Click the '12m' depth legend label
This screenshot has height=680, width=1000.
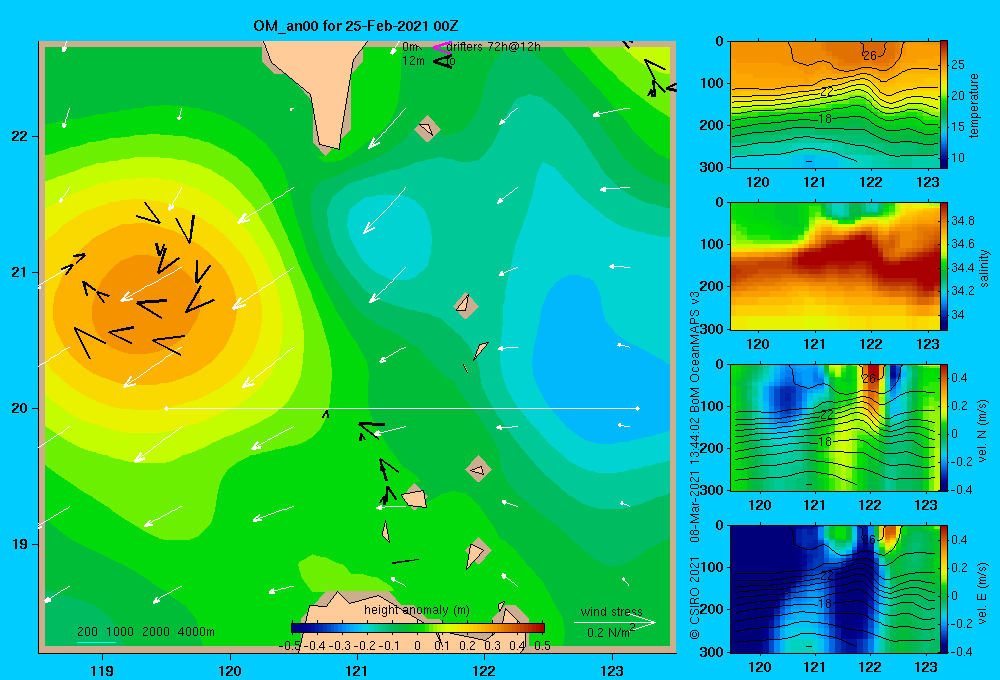click(x=413, y=61)
